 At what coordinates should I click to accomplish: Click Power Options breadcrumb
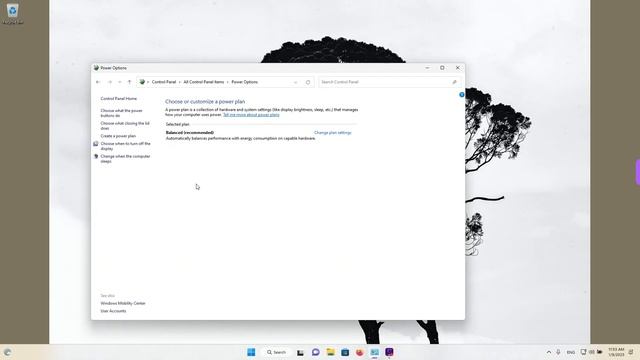pyautogui.click(x=244, y=82)
